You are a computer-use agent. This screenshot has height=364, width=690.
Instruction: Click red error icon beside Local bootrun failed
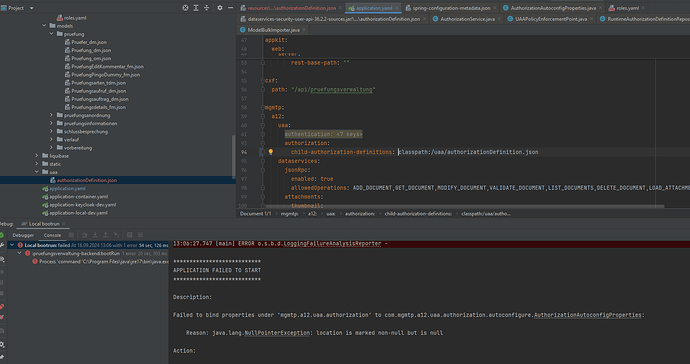pos(20,245)
